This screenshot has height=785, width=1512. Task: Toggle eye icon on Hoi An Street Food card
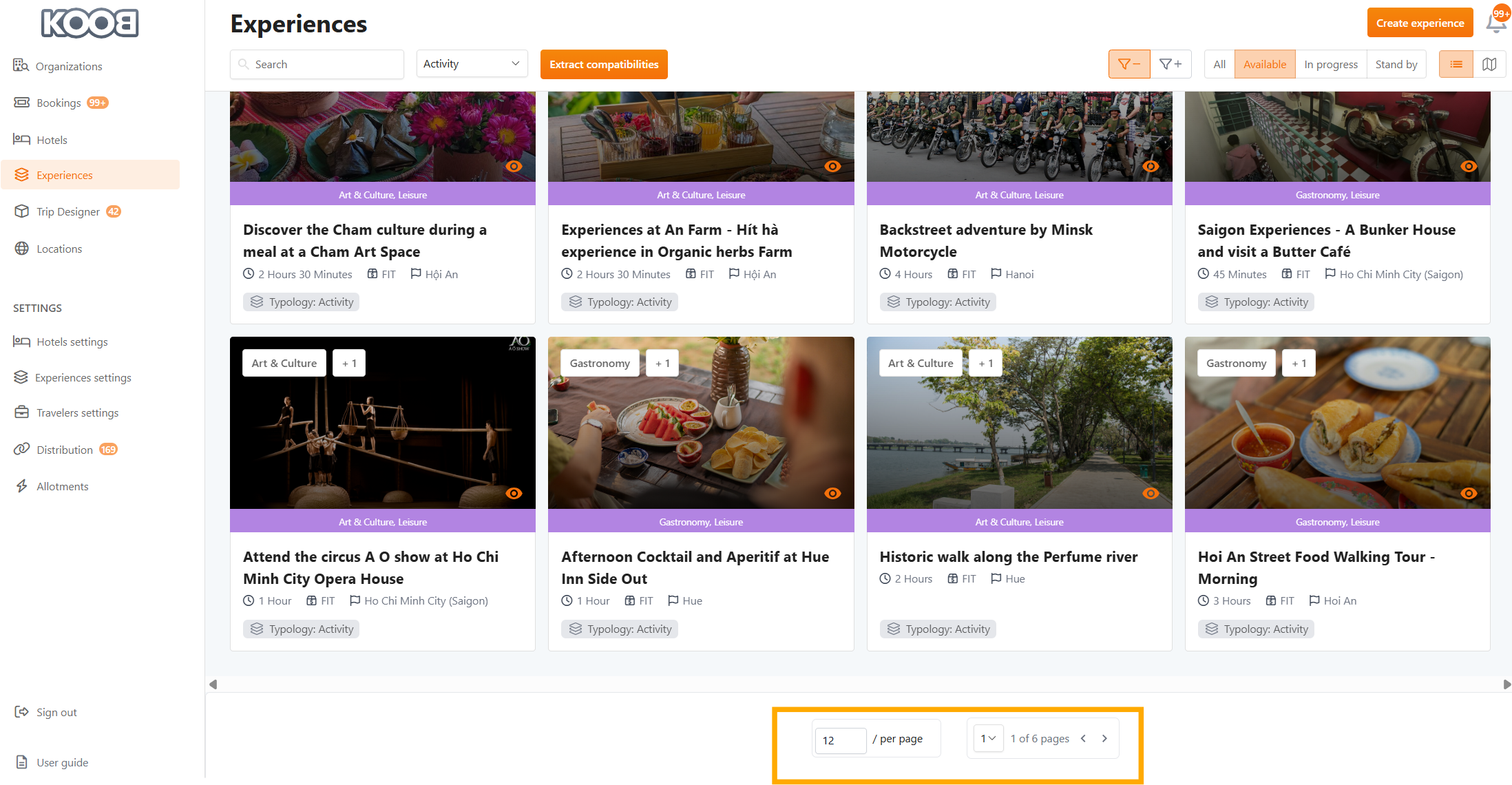[x=1469, y=493]
